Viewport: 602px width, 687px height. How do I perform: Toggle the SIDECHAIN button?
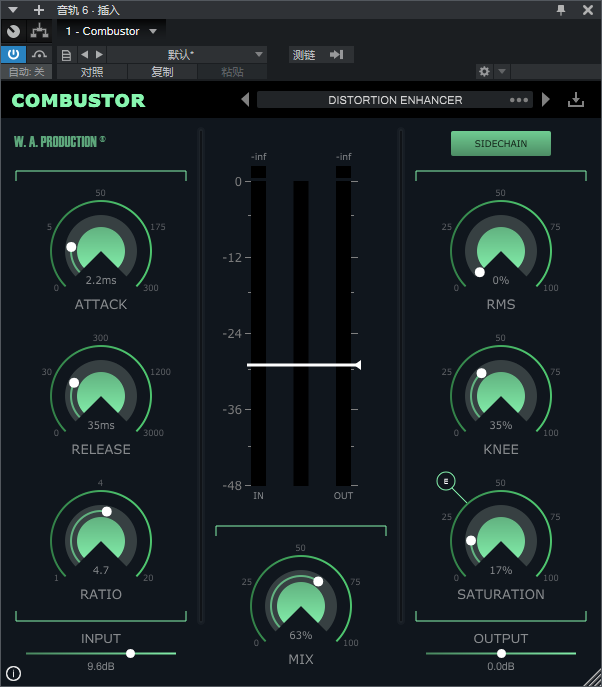[x=501, y=143]
